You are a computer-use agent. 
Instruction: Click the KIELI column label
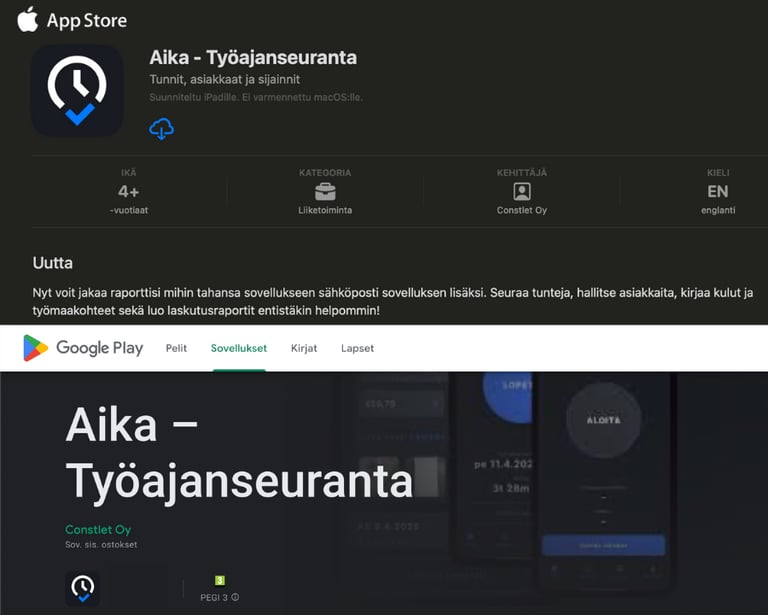[718, 173]
